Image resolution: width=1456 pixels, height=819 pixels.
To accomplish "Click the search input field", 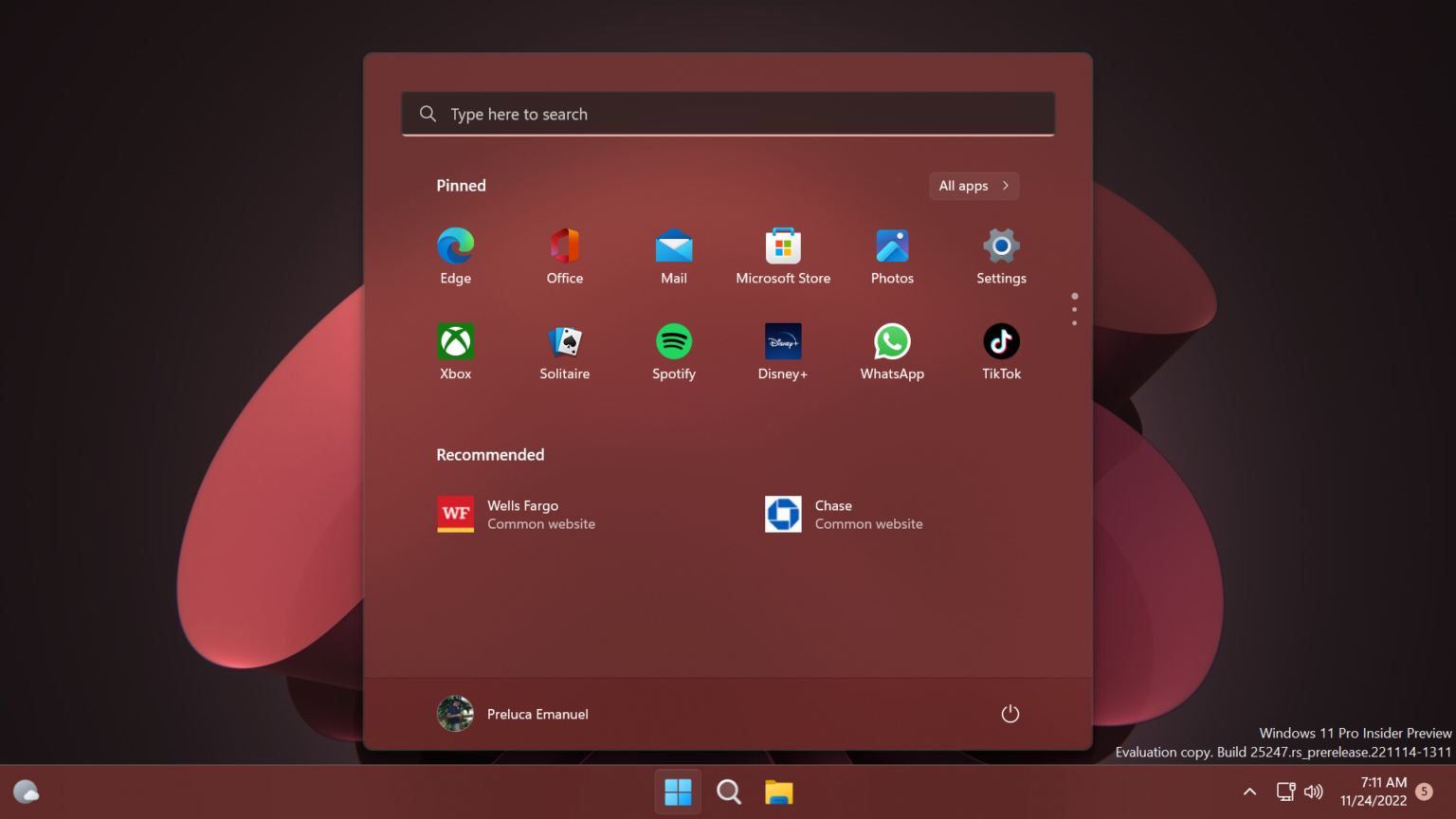I will pos(728,114).
